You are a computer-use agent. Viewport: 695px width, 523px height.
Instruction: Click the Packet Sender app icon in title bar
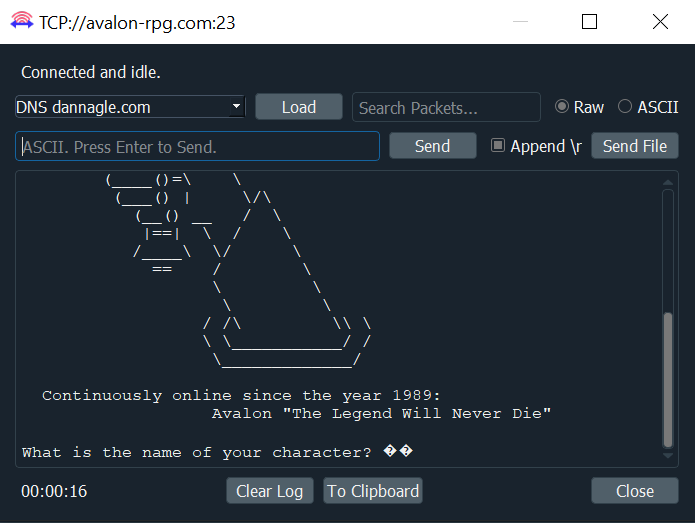pyautogui.click(x=22, y=21)
